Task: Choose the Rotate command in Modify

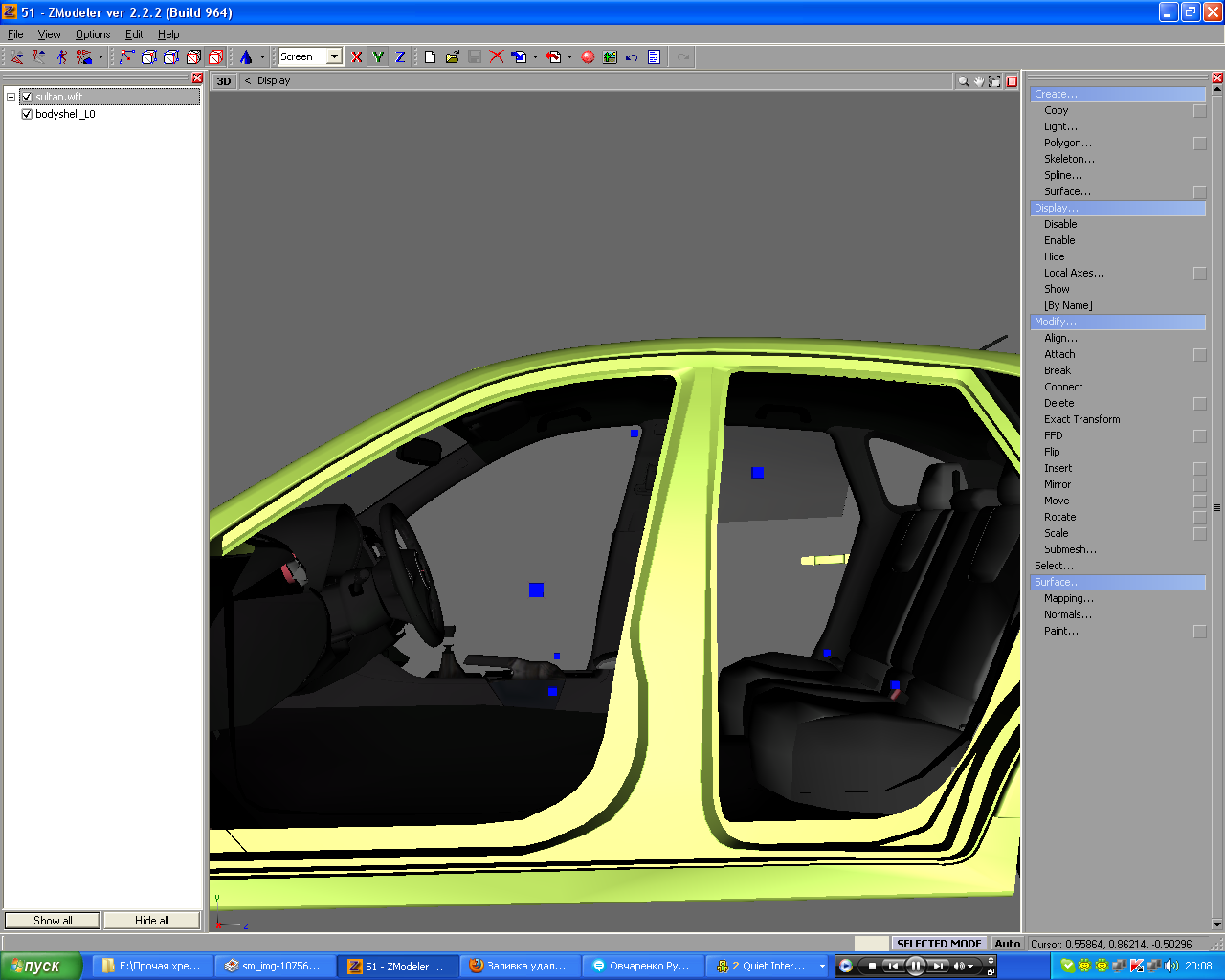Action: click(1060, 518)
